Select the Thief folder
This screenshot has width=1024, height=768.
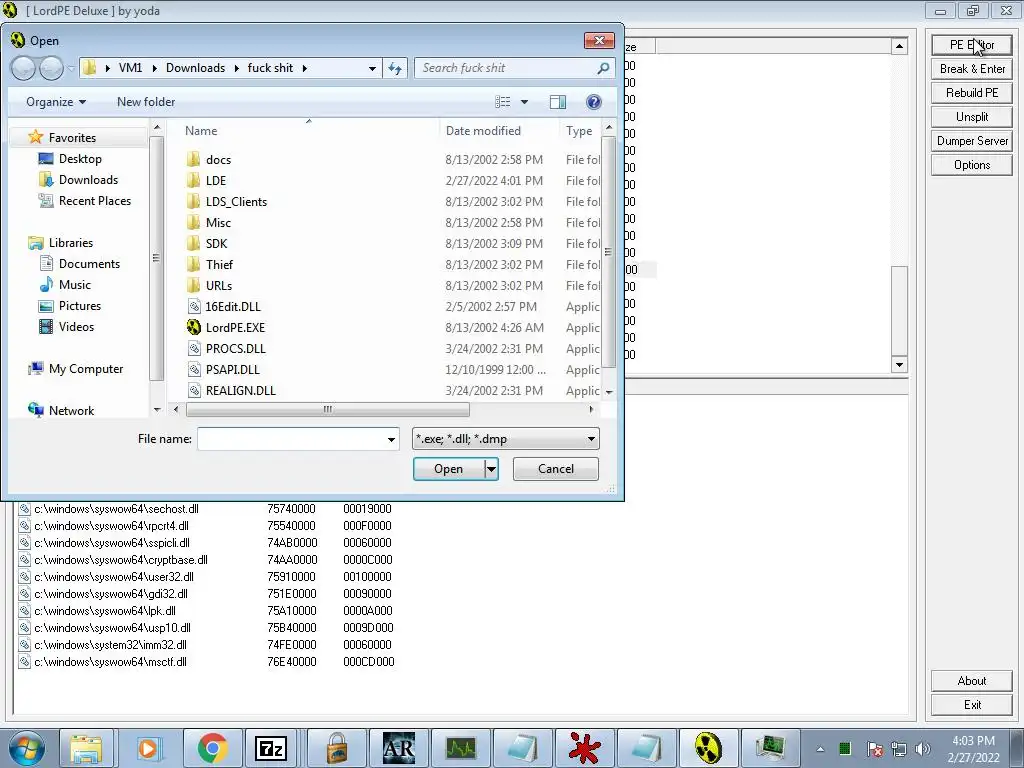point(219,264)
